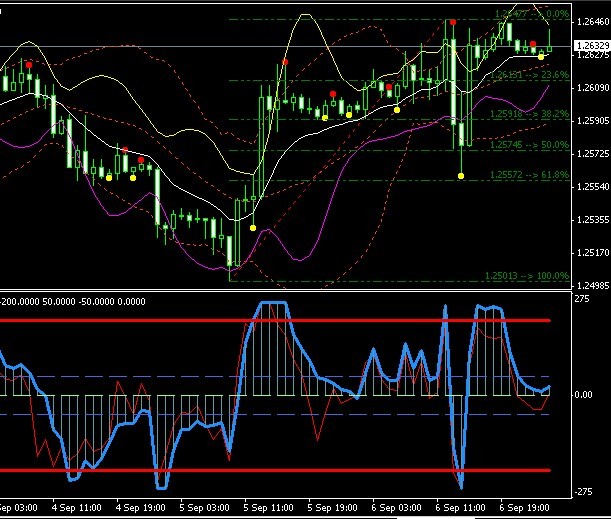Click the 1.25170 price axis label
Screen dimensions: 611x519
click(x=593, y=253)
